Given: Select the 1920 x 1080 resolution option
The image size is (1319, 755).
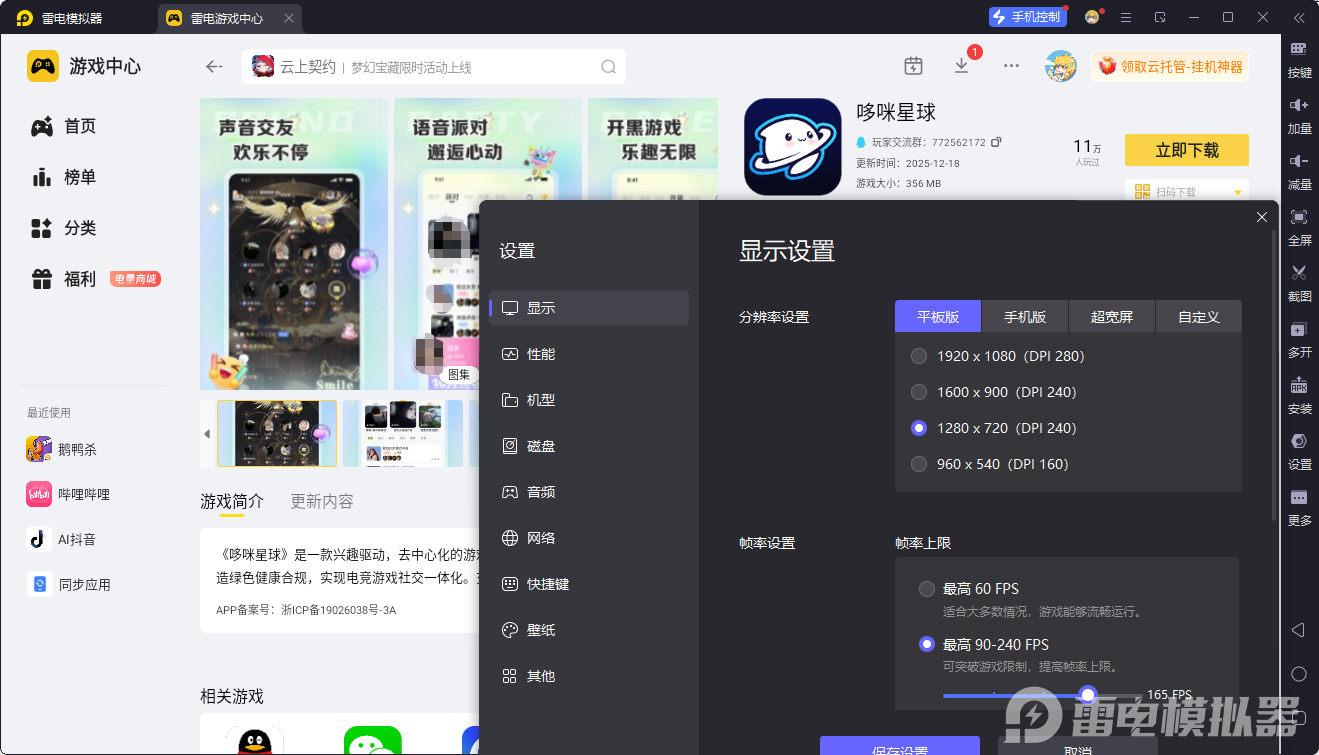Looking at the screenshot, I should [919, 356].
